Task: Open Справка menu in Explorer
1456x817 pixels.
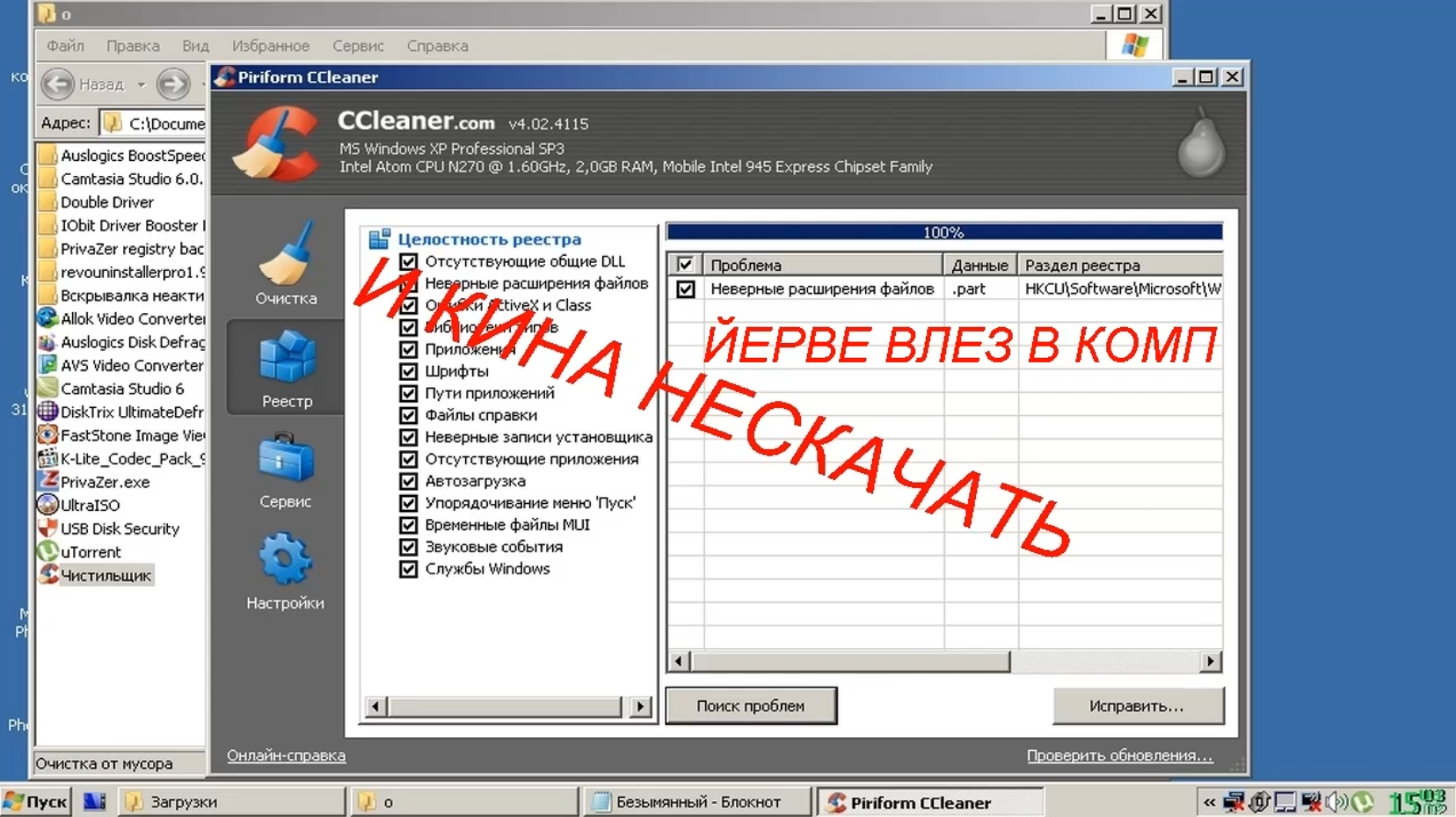Action: click(437, 46)
